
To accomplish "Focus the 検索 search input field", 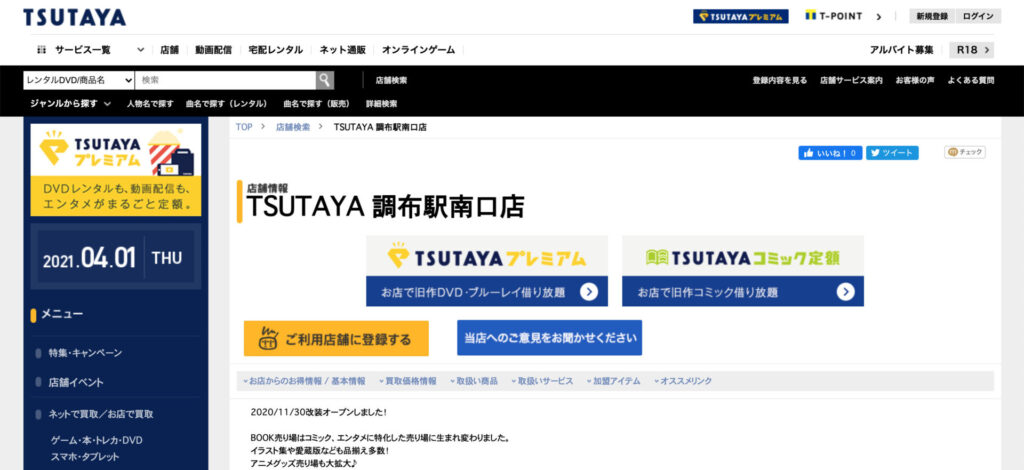I will (x=226, y=80).
